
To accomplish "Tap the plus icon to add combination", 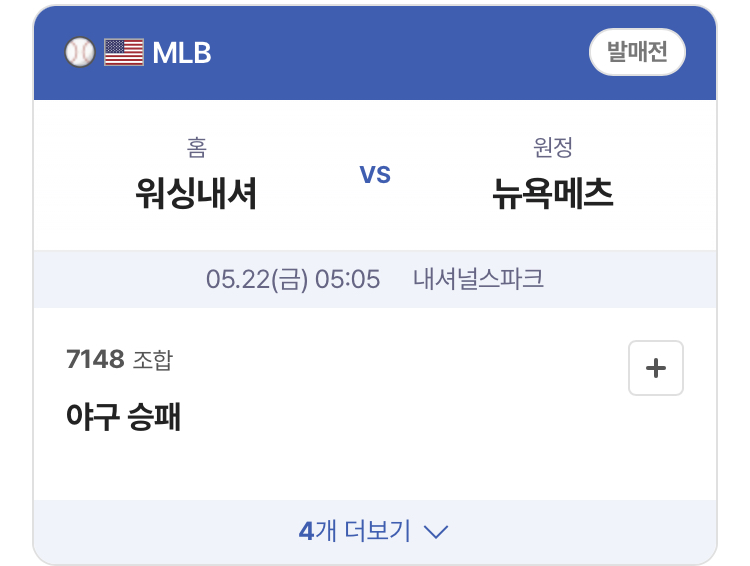I will click(655, 368).
